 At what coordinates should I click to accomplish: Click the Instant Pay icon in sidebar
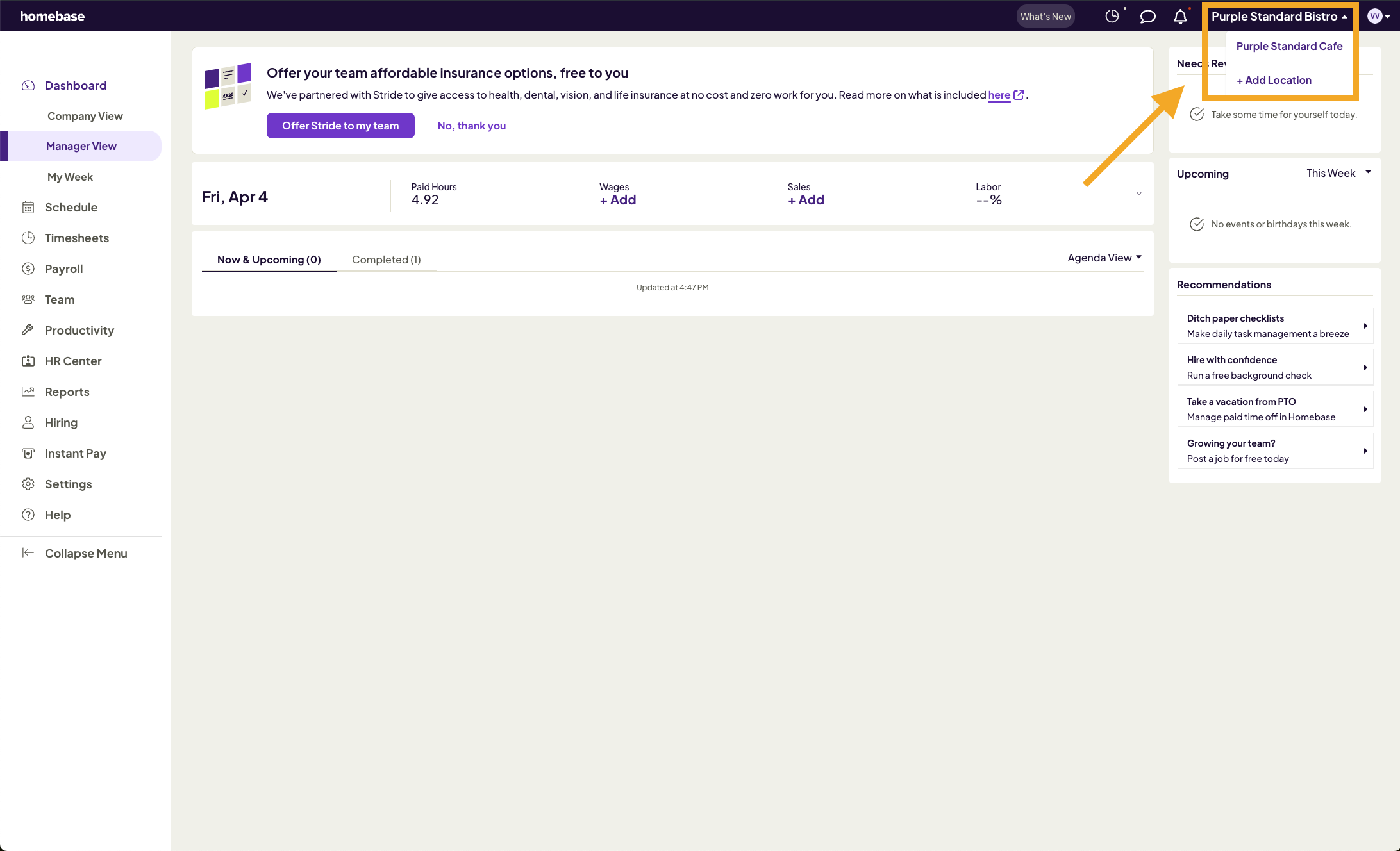tap(28, 453)
